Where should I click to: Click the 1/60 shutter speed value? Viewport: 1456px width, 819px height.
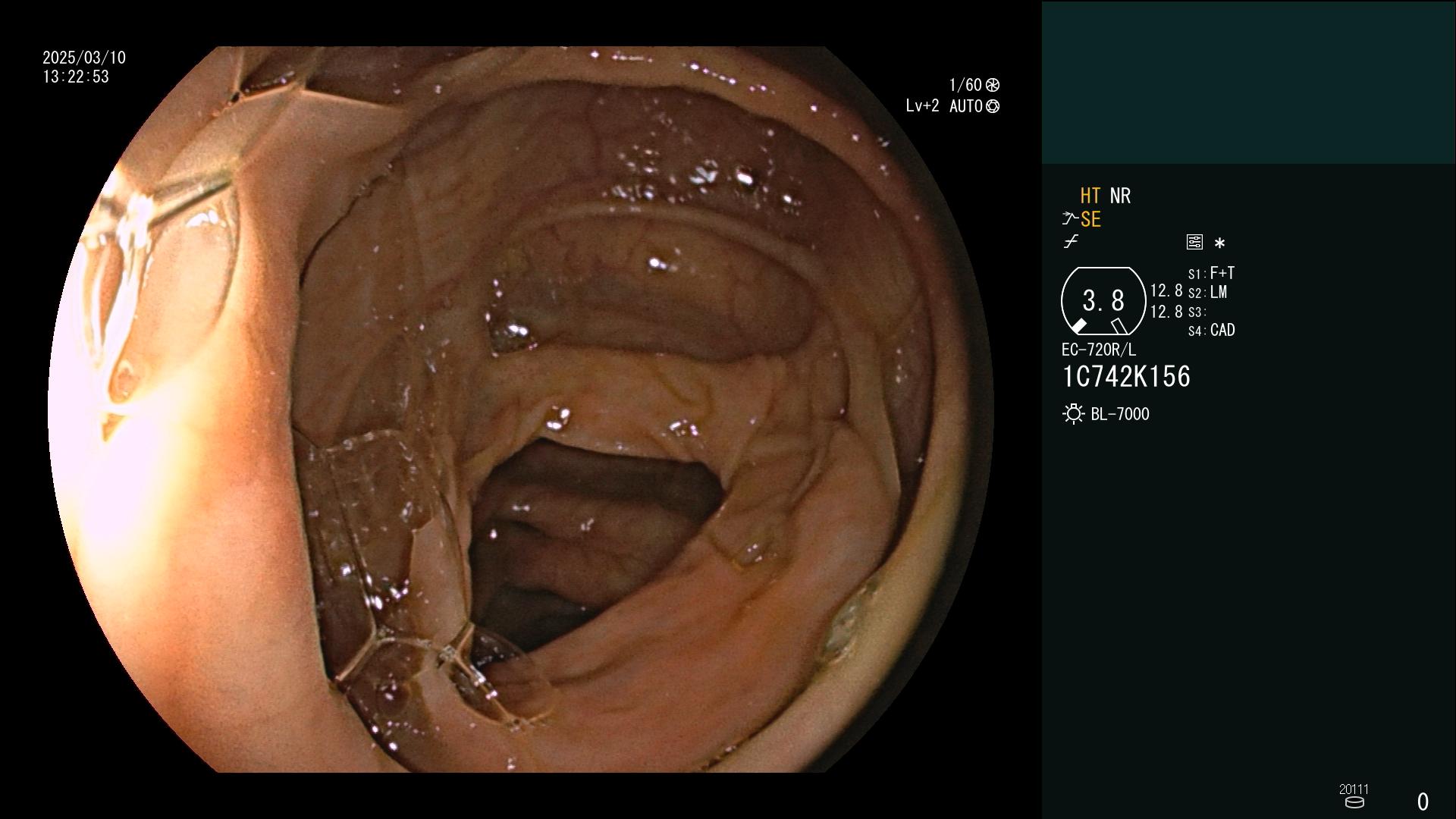pos(965,85)
